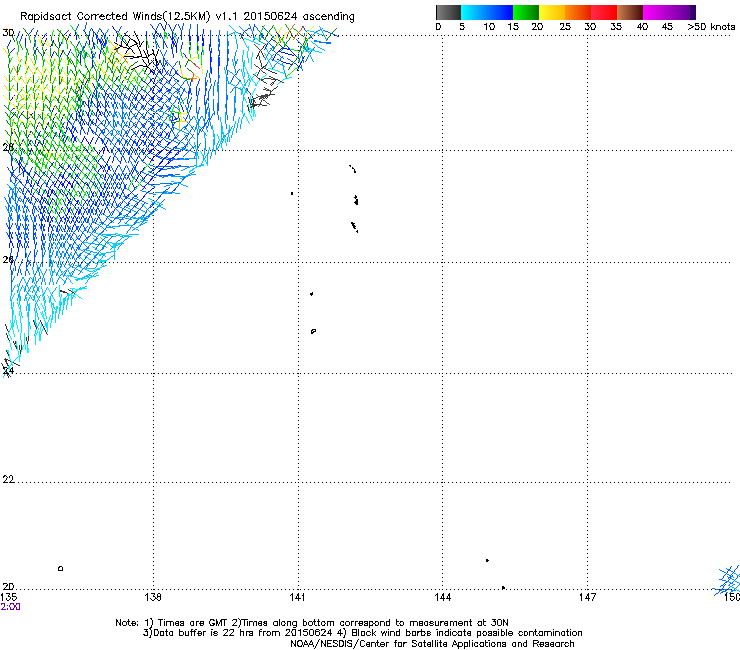The image size is (740, 650).
Task: Click the legend scale label '10'
Action: [489, 27]
